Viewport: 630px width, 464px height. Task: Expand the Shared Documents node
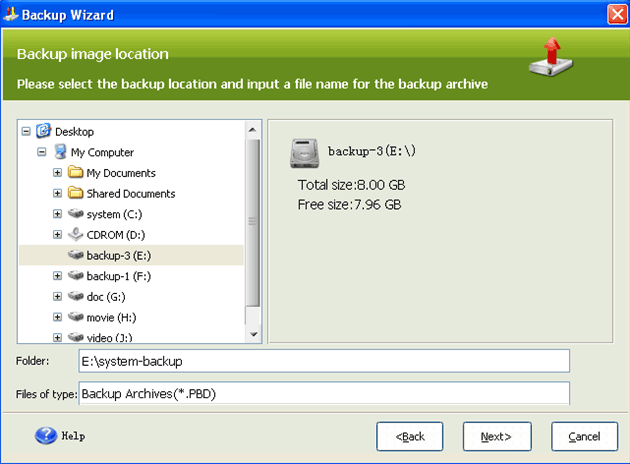click(57, 193)
